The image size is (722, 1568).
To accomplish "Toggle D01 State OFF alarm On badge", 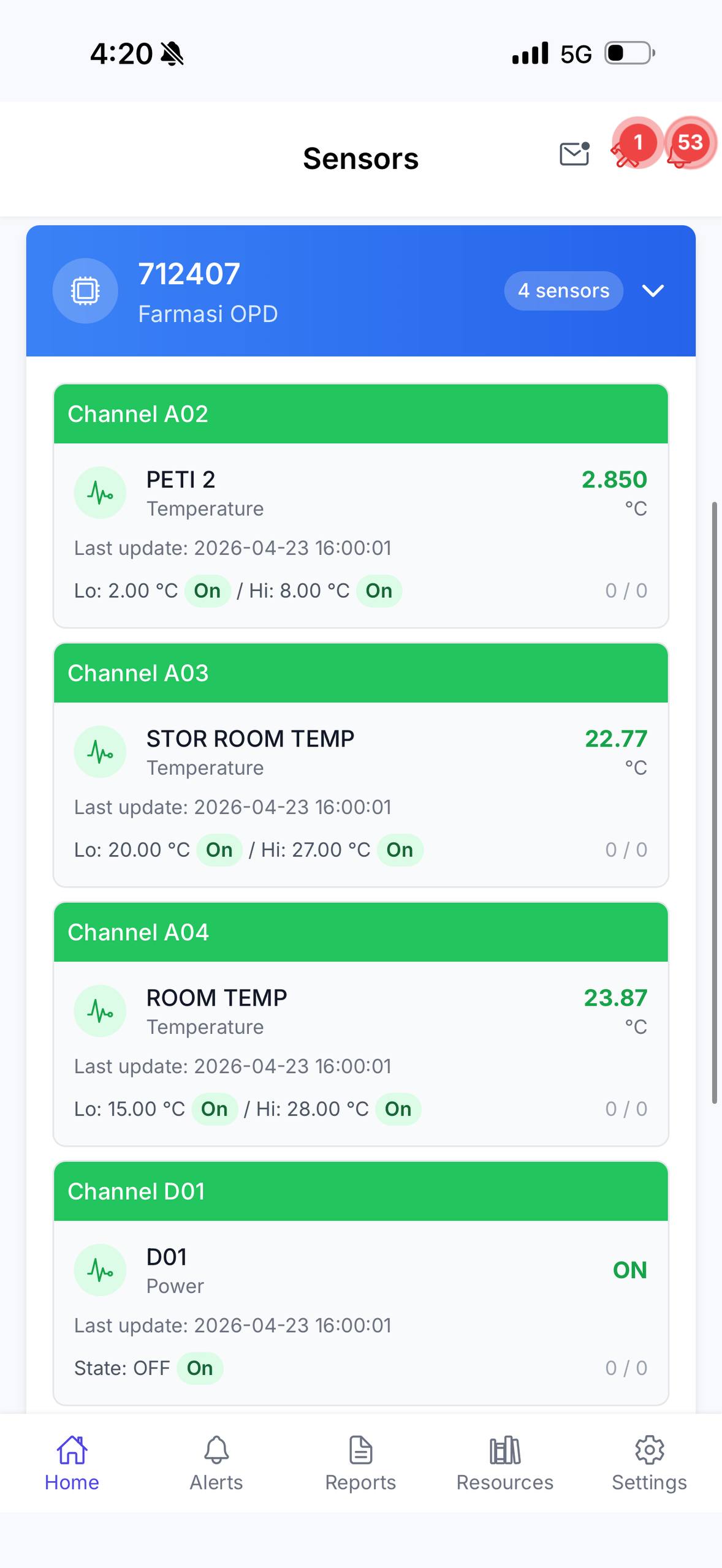I will (200, 1368).
